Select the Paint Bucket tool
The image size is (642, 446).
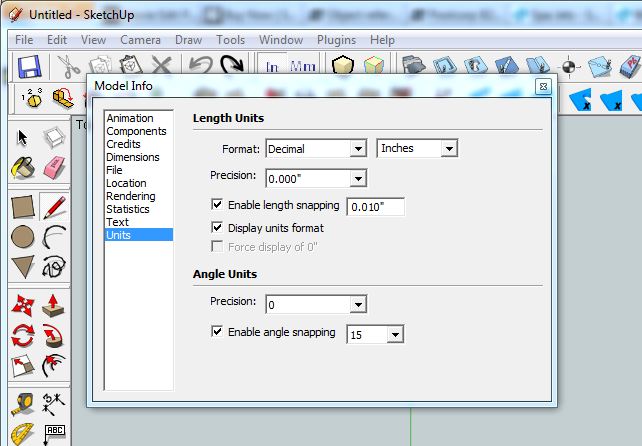pos(23,166)
